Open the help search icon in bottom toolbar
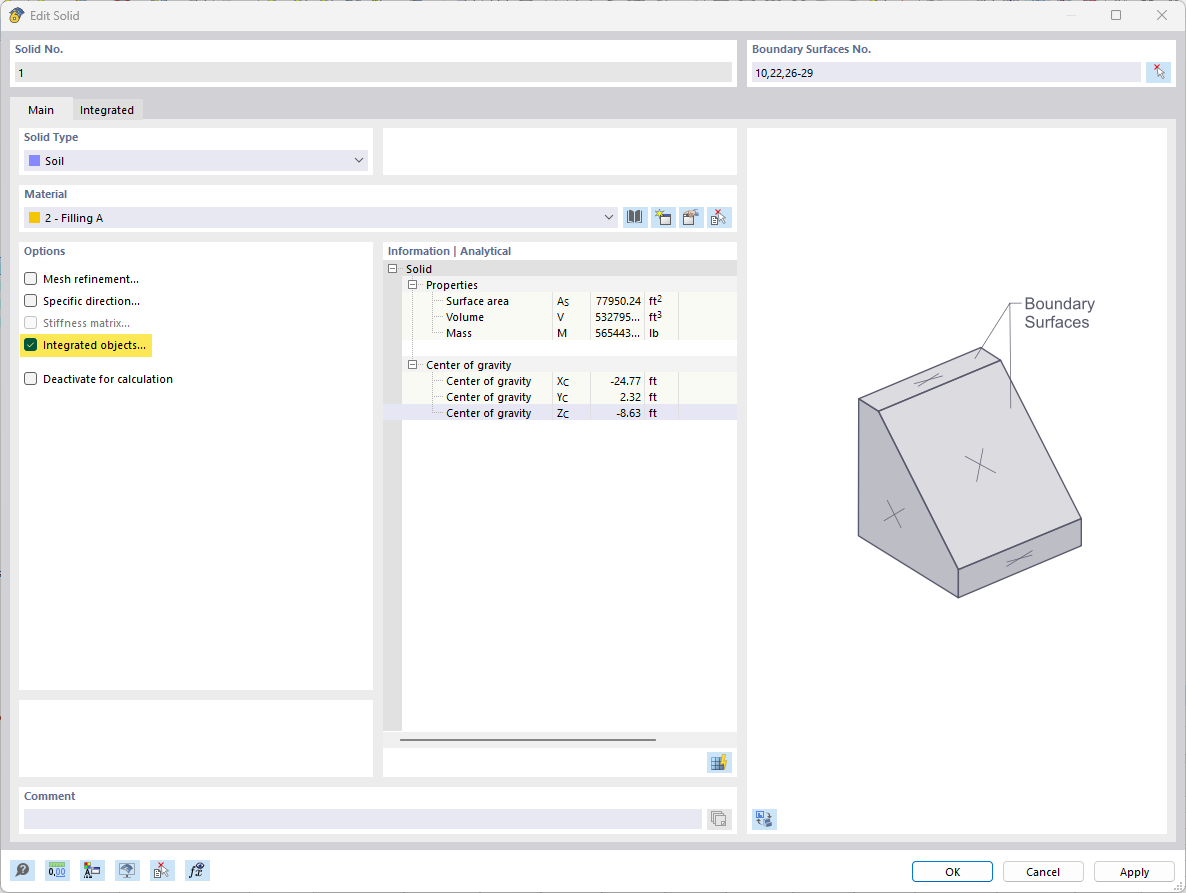This screenshot has height=893, width=1186. (22, 871)
